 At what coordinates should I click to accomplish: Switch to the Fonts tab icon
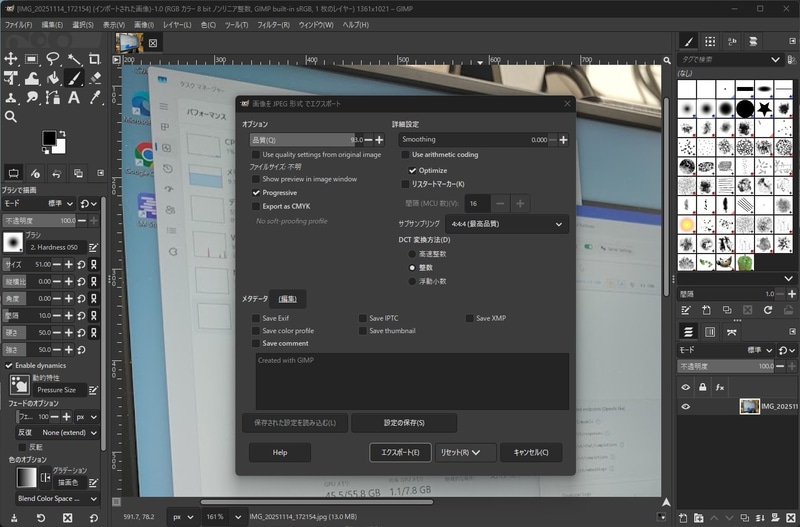pos(732,41)
